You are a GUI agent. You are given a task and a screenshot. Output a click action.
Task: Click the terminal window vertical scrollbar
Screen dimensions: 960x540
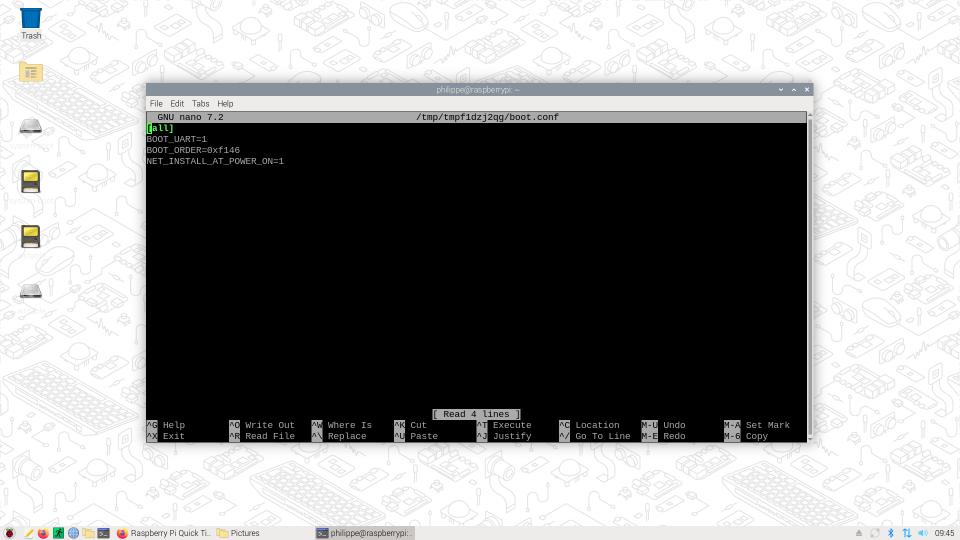810,277
